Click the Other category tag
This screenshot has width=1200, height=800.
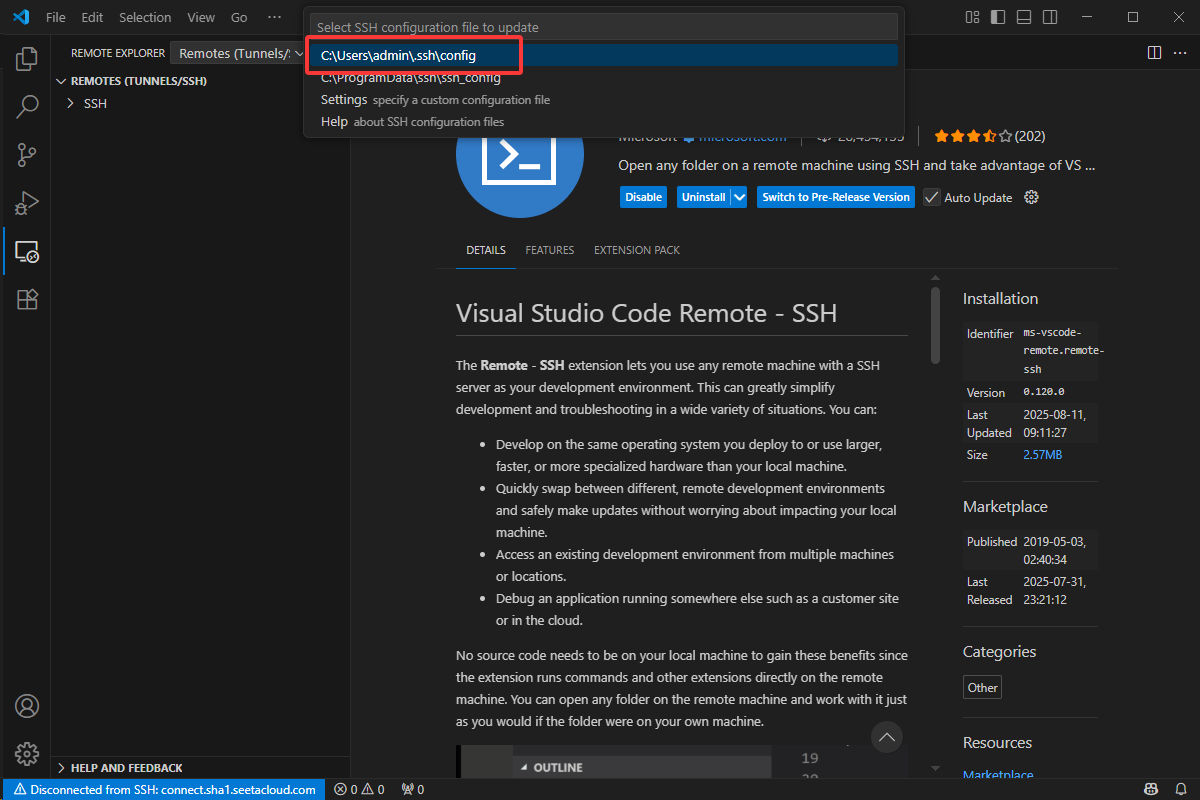point(982,687)
